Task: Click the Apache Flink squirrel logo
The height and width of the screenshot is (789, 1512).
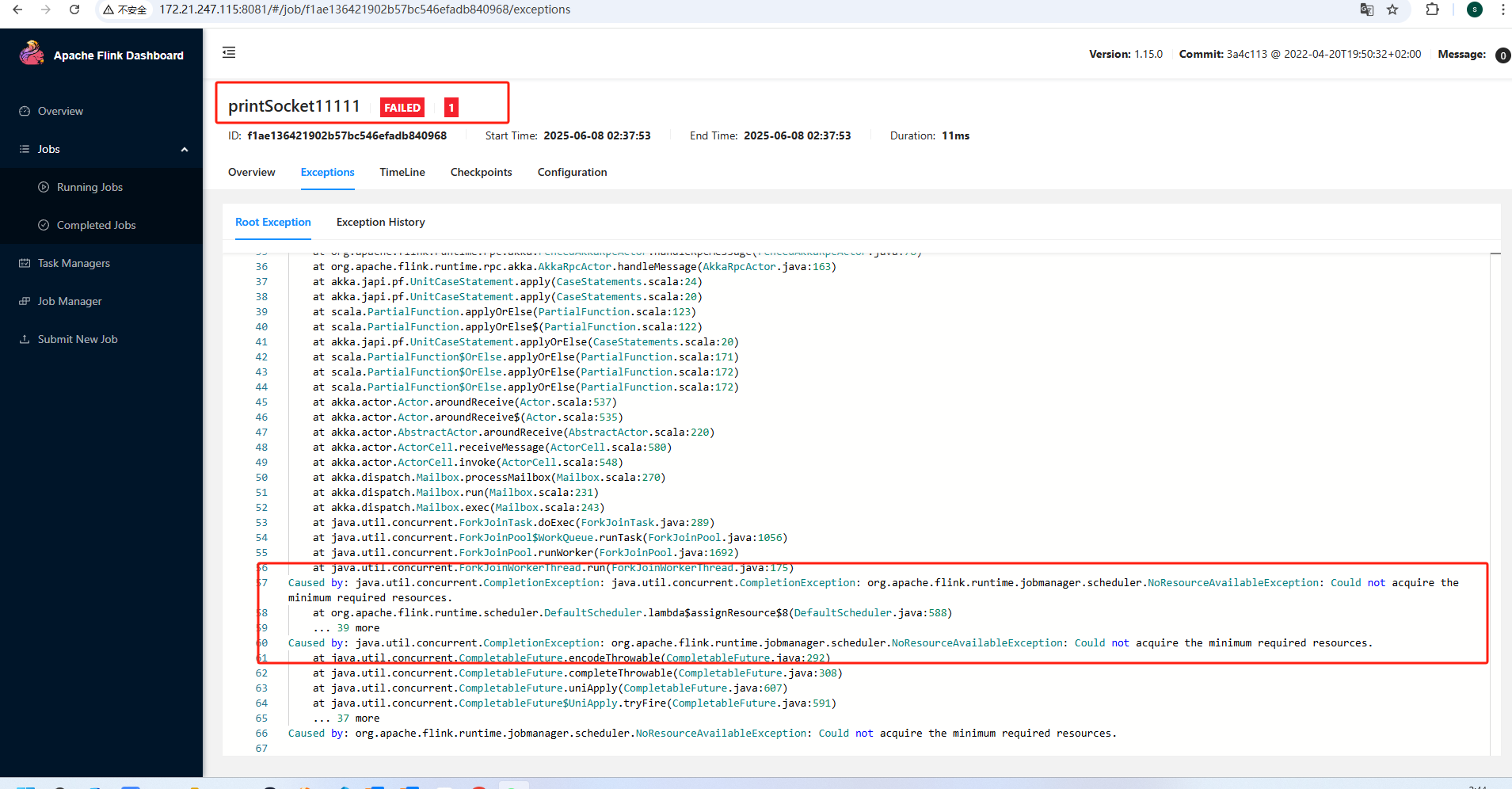Action: coord(32,53)
